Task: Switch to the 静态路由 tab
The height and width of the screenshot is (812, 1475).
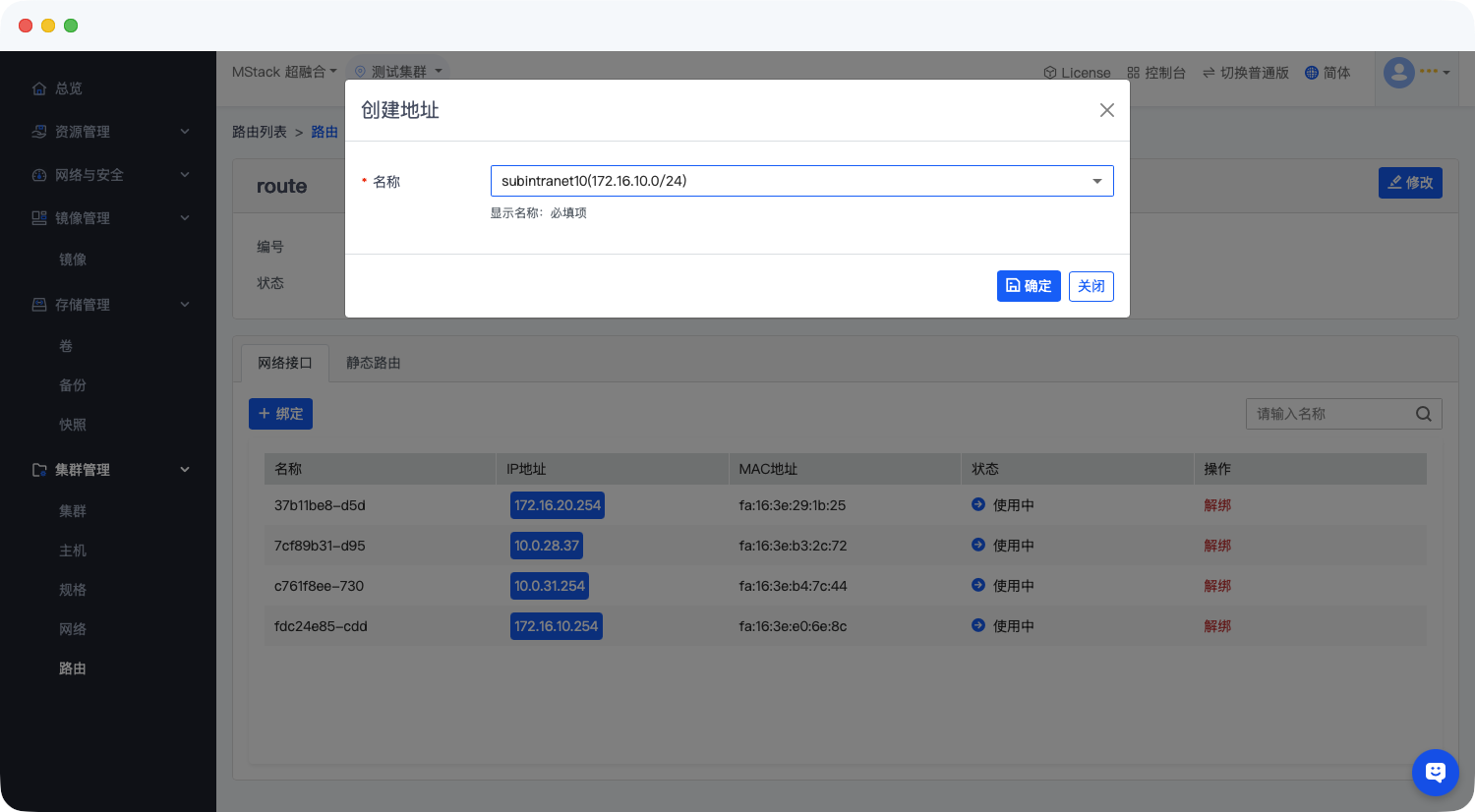Action: pos(373,363)
